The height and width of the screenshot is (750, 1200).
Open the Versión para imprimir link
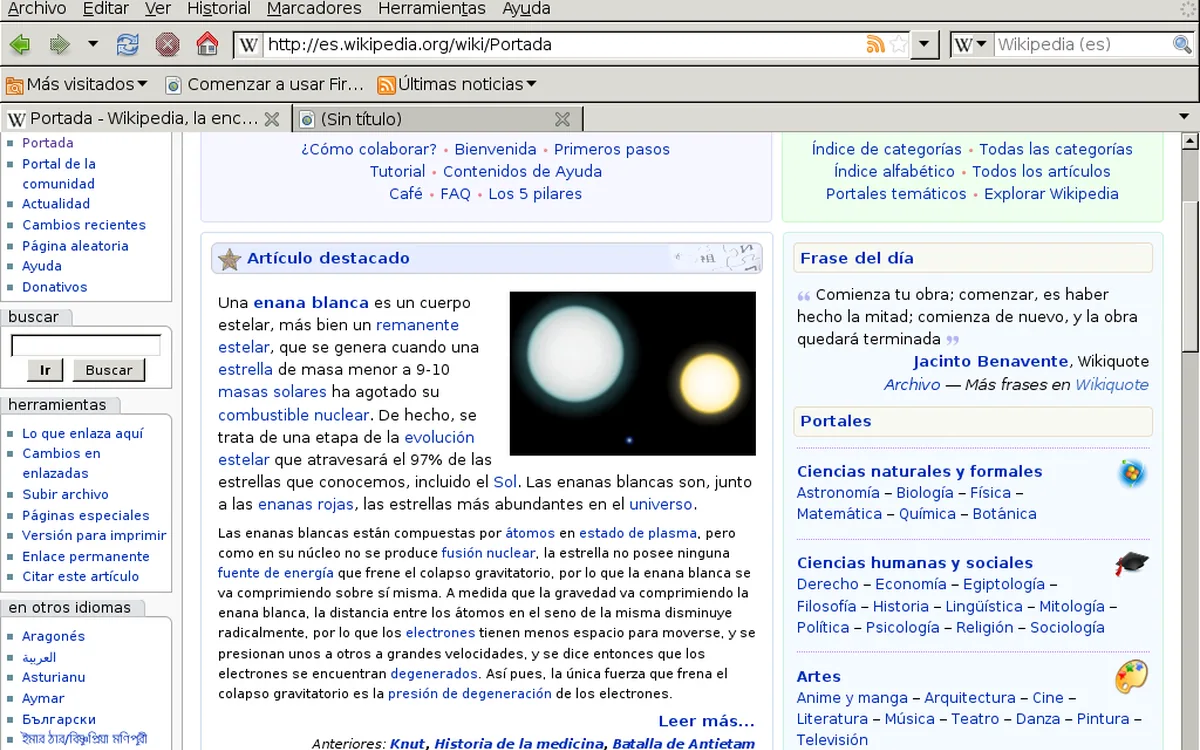point(94,536)
